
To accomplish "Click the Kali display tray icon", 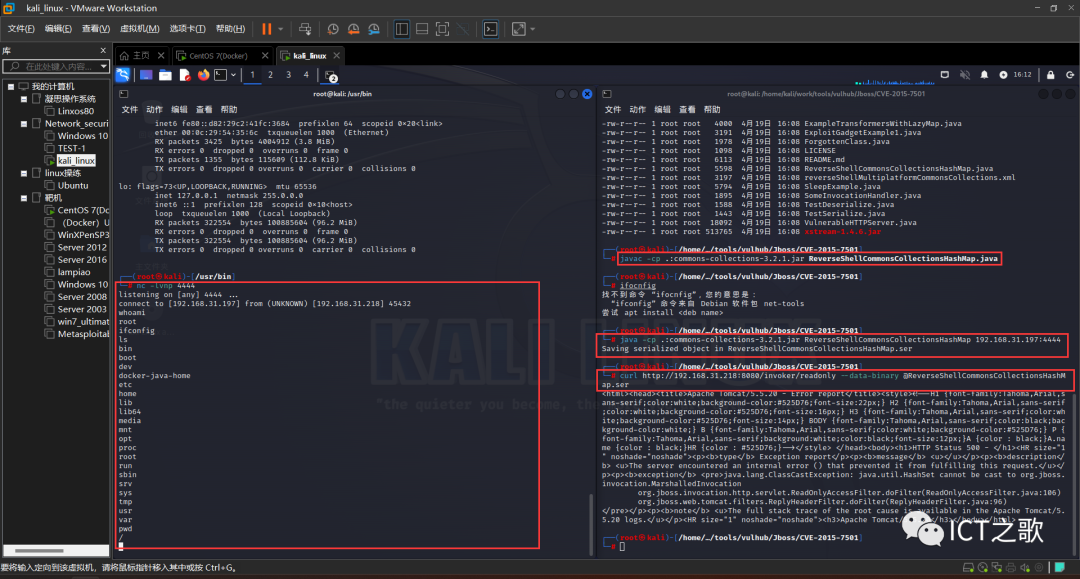I will (x=945, y=75).
